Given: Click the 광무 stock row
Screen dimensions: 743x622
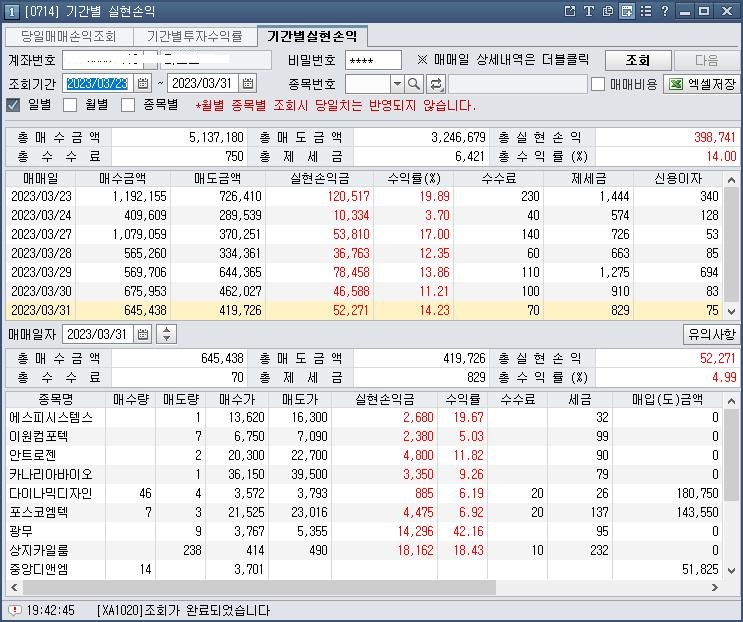Looking at the screenshot, I should (x=364, y=531).
